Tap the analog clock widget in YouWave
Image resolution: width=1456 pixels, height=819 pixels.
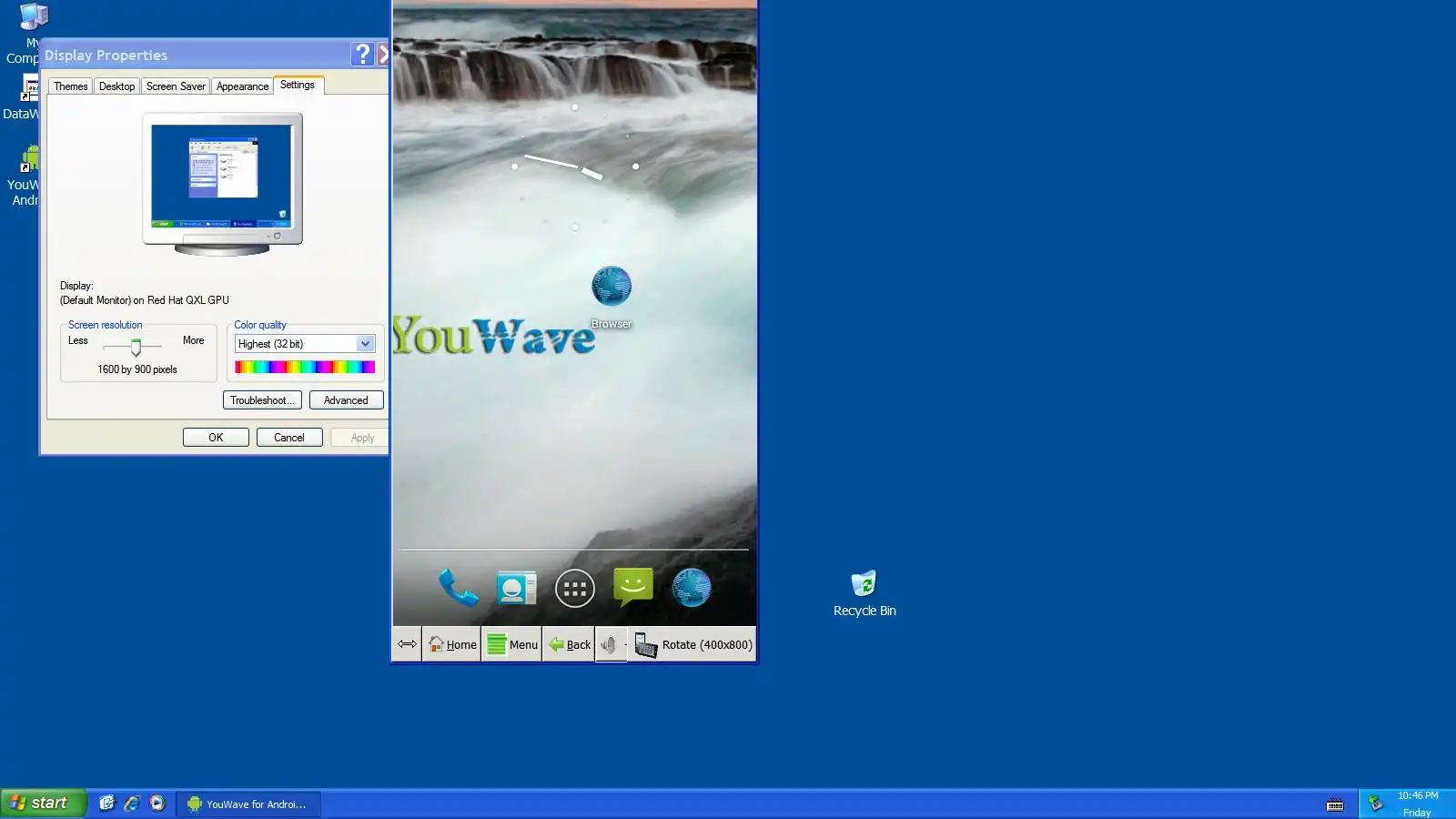point(575,167)
